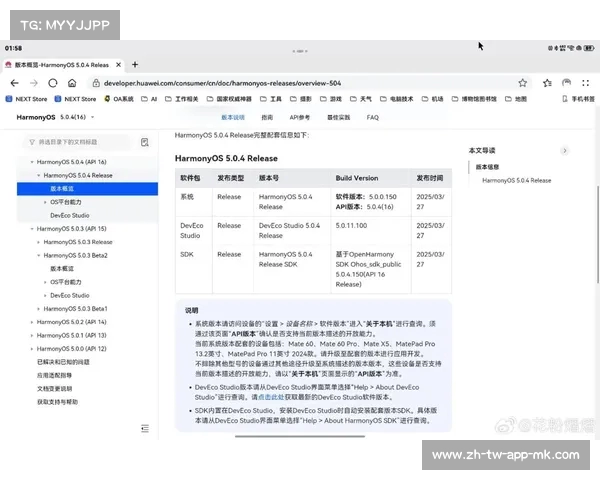Open the 天气 bookmarks folder
This screenshot has width=600, height=480.
coord(361,99)
